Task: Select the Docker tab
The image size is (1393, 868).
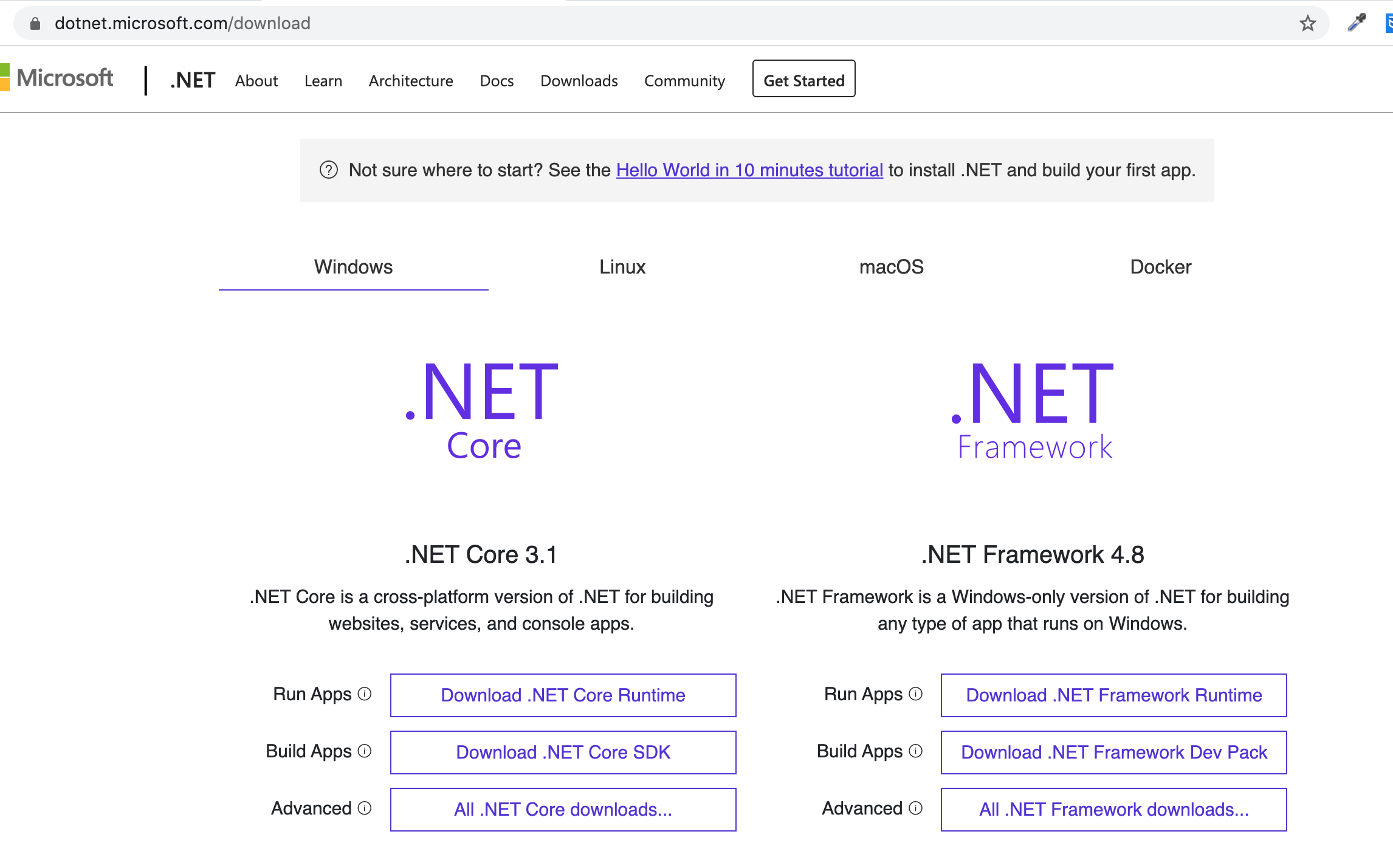Action: click(1160, 267)
